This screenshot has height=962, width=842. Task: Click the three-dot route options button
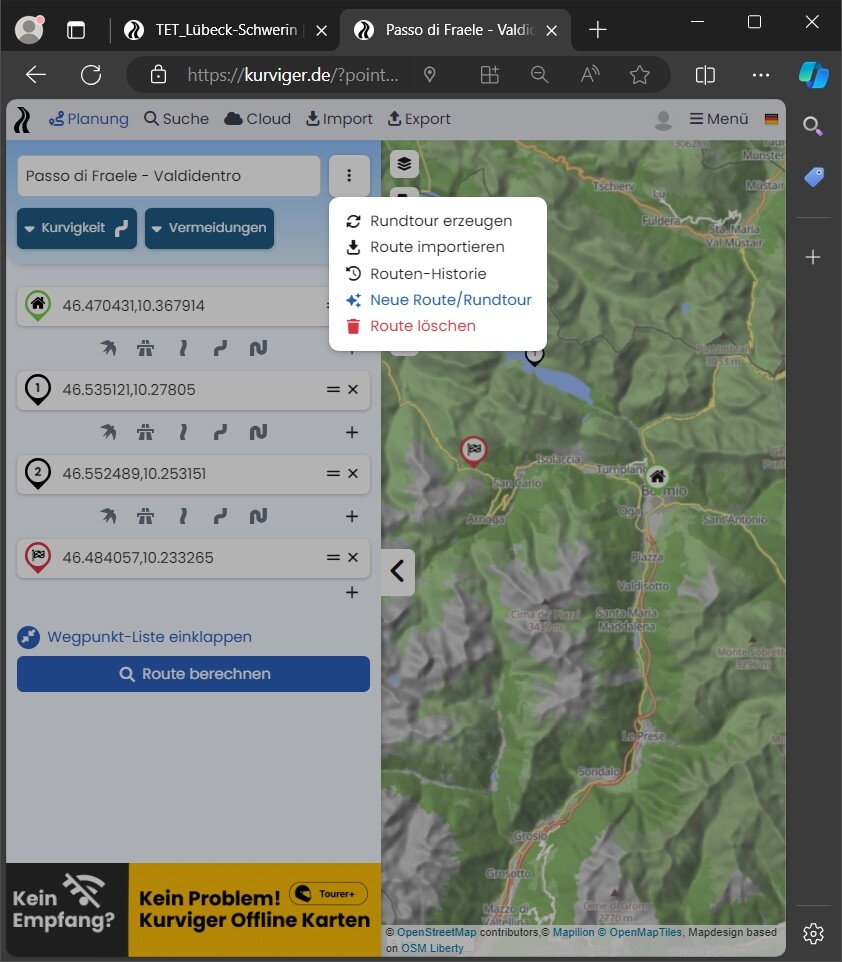(349, 176)
